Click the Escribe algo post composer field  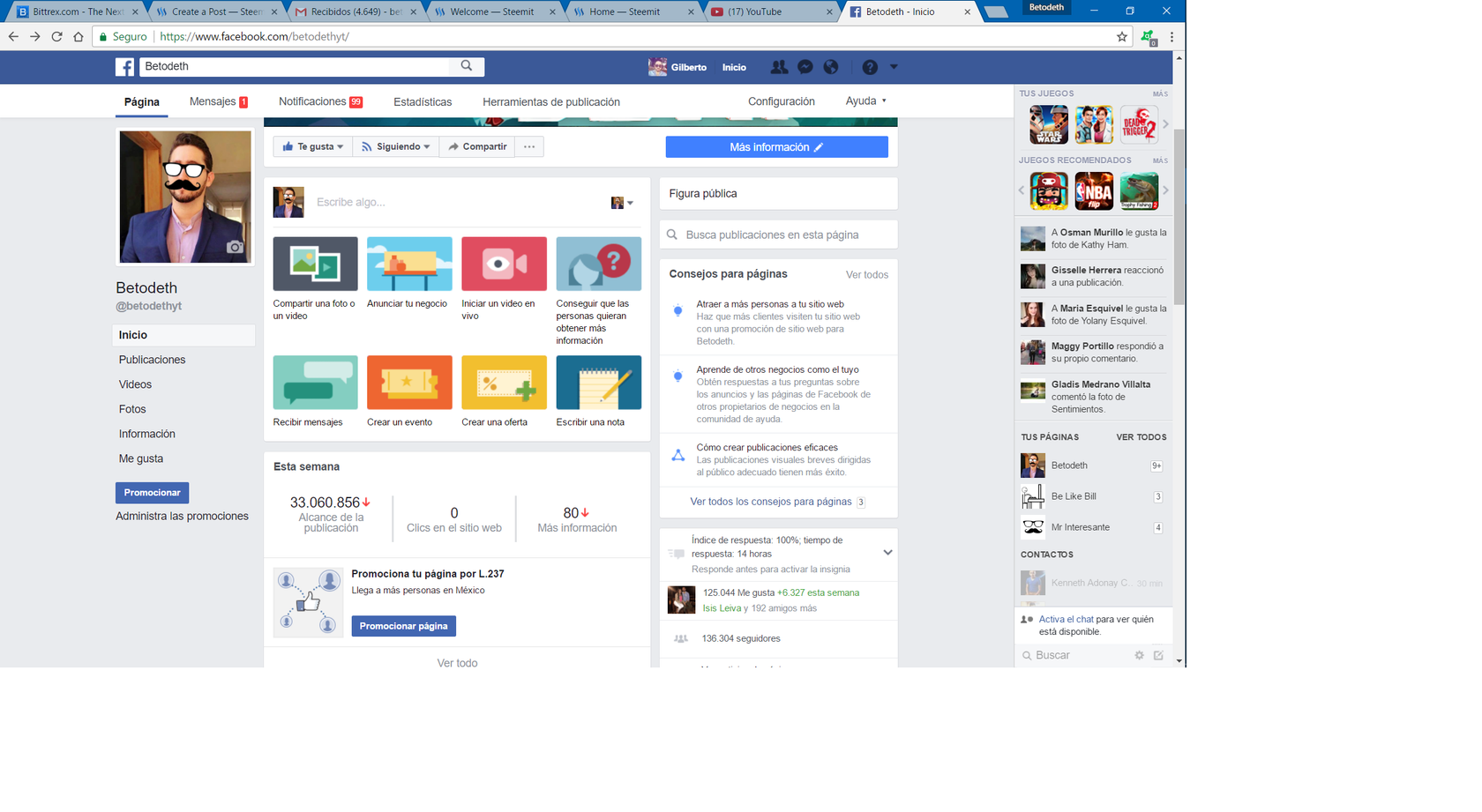point(459,202)
